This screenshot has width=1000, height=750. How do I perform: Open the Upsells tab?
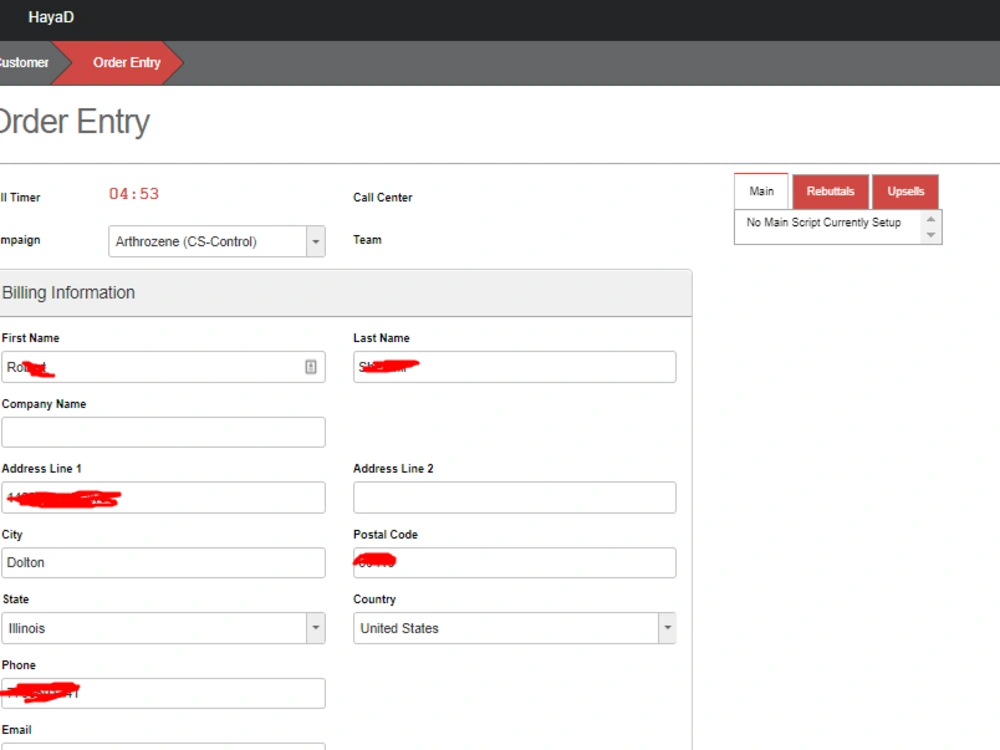pyautogui.click(x=905, y=191)
